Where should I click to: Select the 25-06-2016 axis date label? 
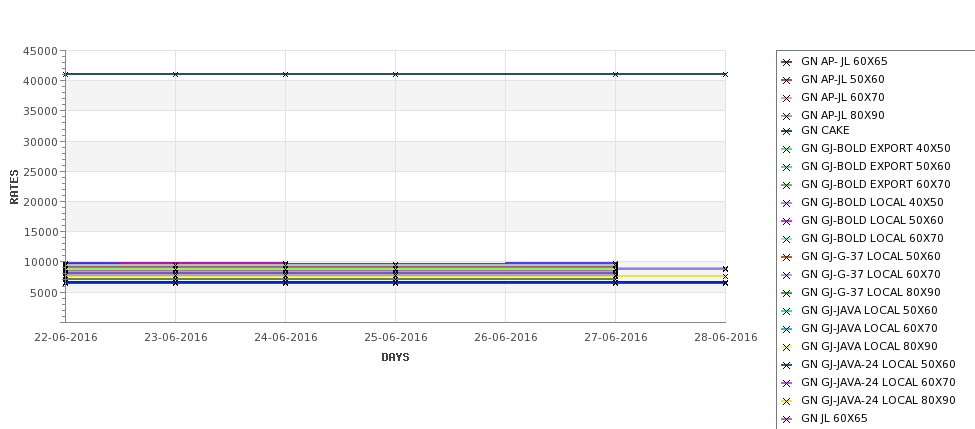(x=395, y=338)
